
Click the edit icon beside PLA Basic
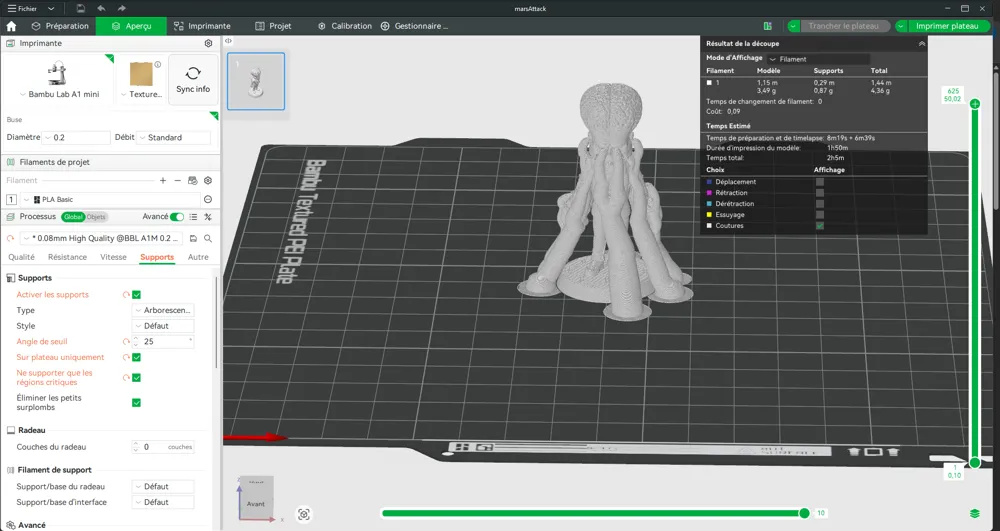(x=208, y=200)
